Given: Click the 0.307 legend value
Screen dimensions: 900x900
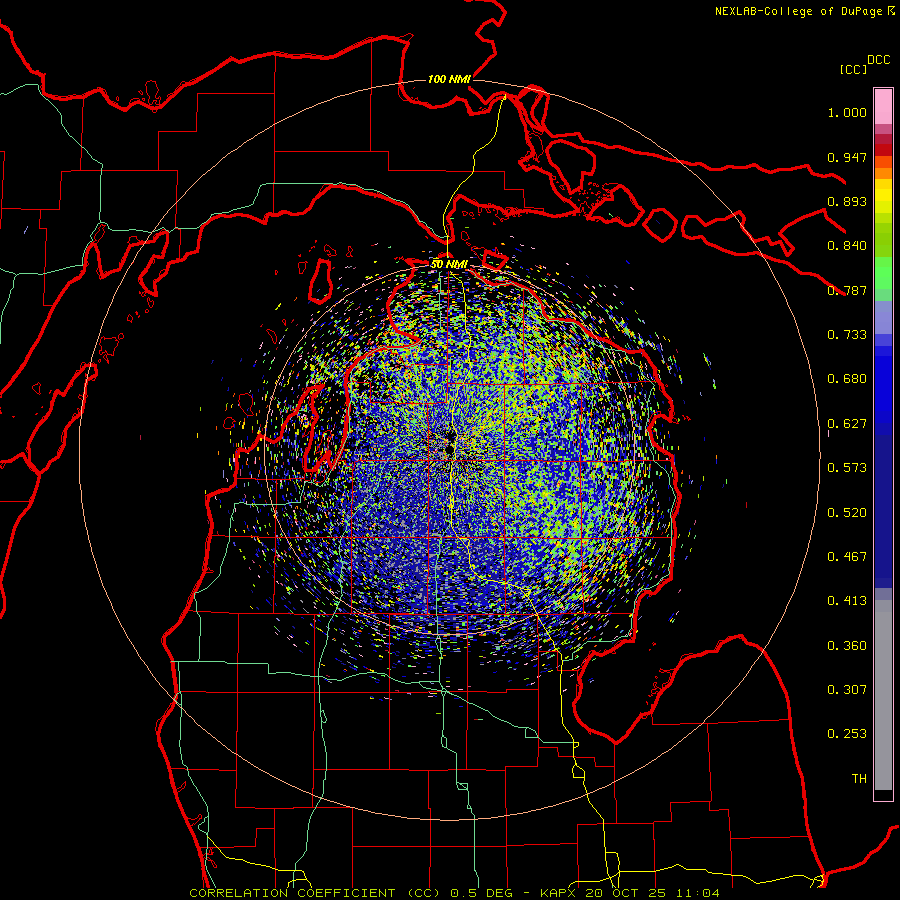Looking at the screenshot, I should (847, 690).
